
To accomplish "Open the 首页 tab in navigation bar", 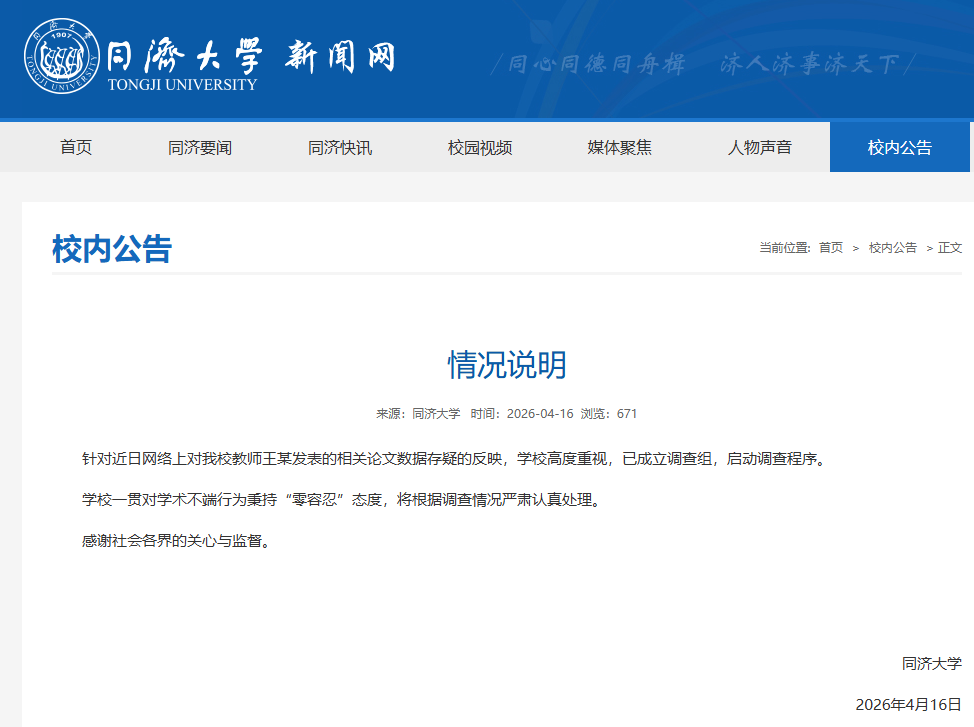I will 76,147.
